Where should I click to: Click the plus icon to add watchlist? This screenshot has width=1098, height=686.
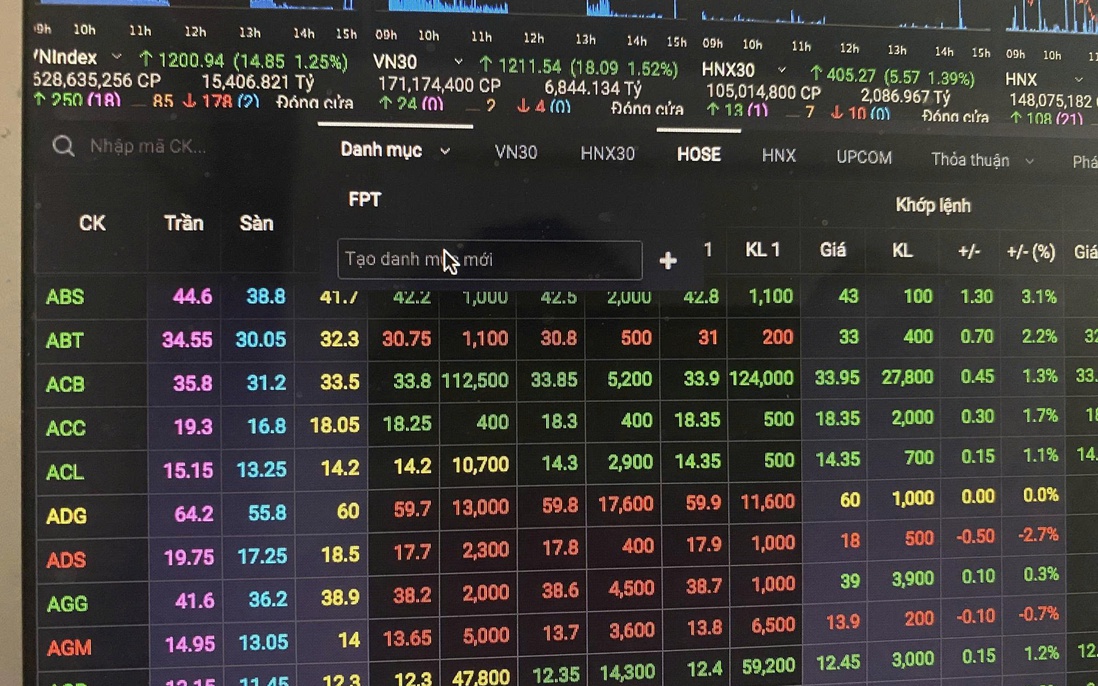(668, 261)
